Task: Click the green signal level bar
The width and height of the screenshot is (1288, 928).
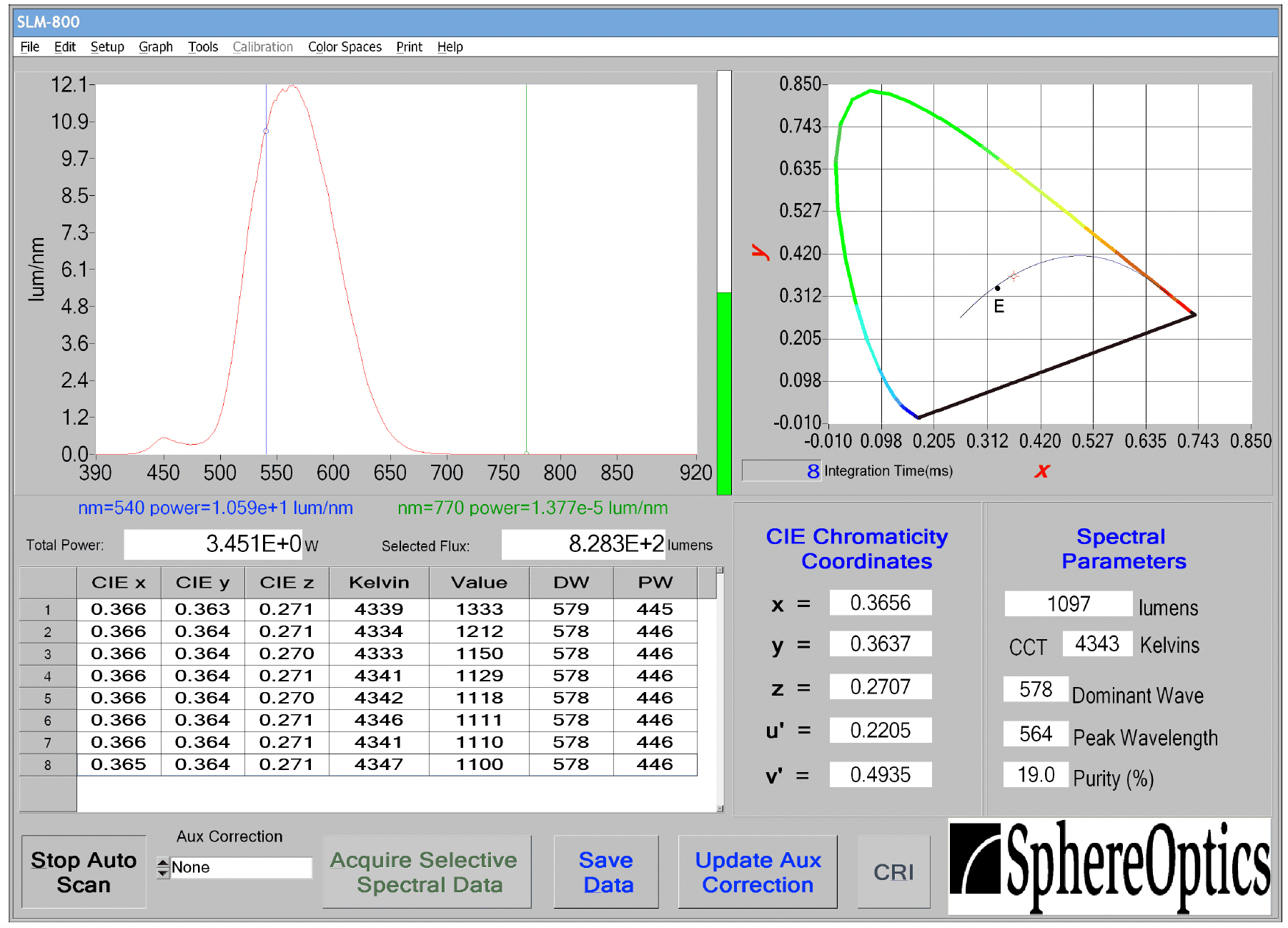Action: [x=724, y=393]
